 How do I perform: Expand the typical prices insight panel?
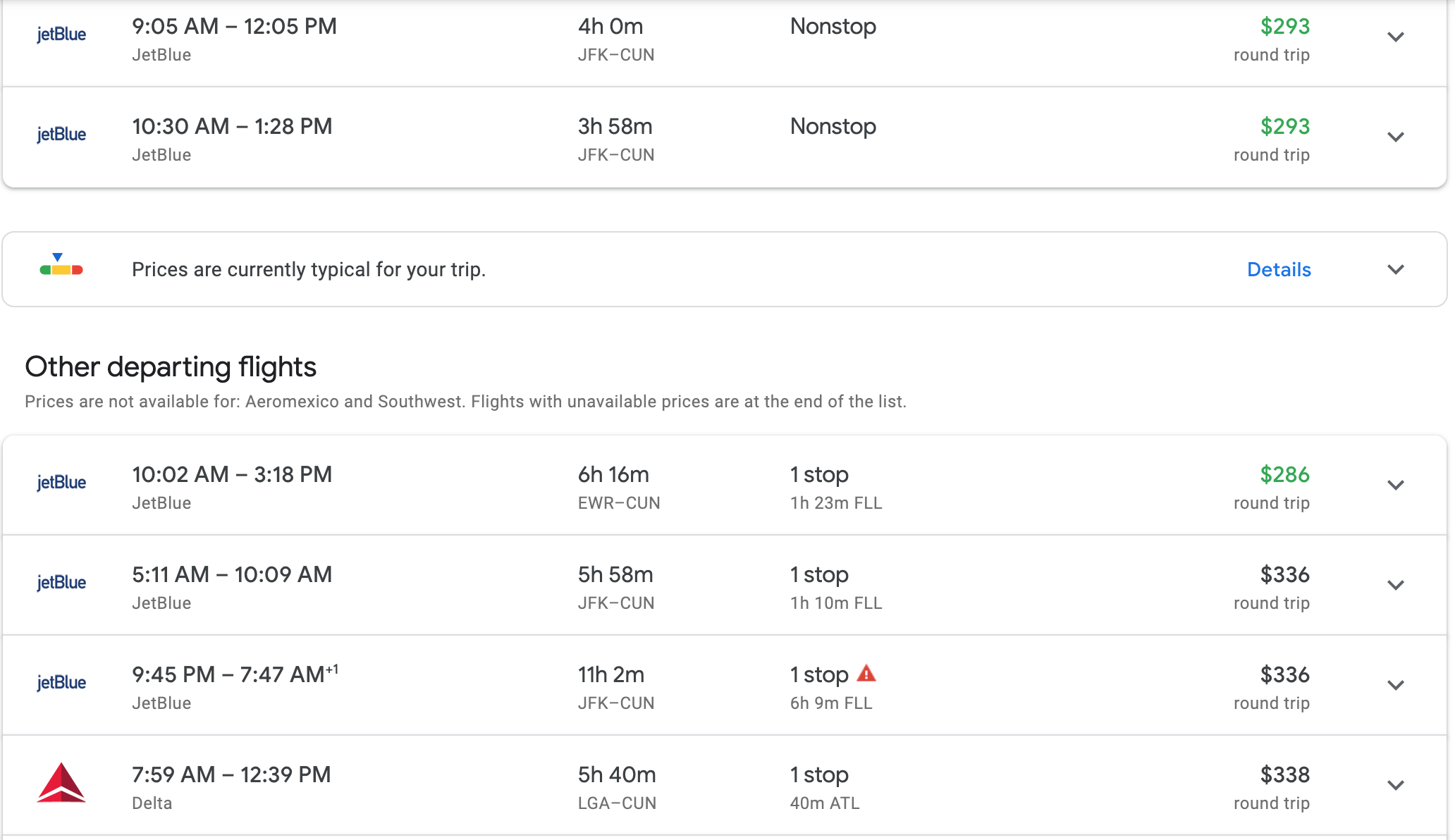1396,270
